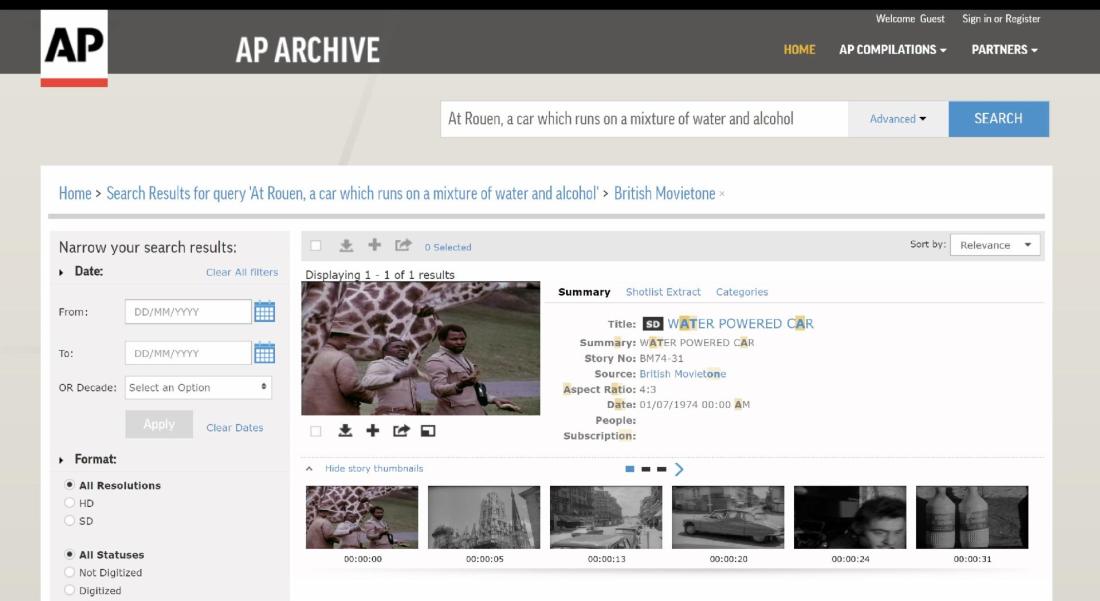1100x601 pixels.
Task: Select thumbnail at 00:00:05
Action: tap(484, 517)
